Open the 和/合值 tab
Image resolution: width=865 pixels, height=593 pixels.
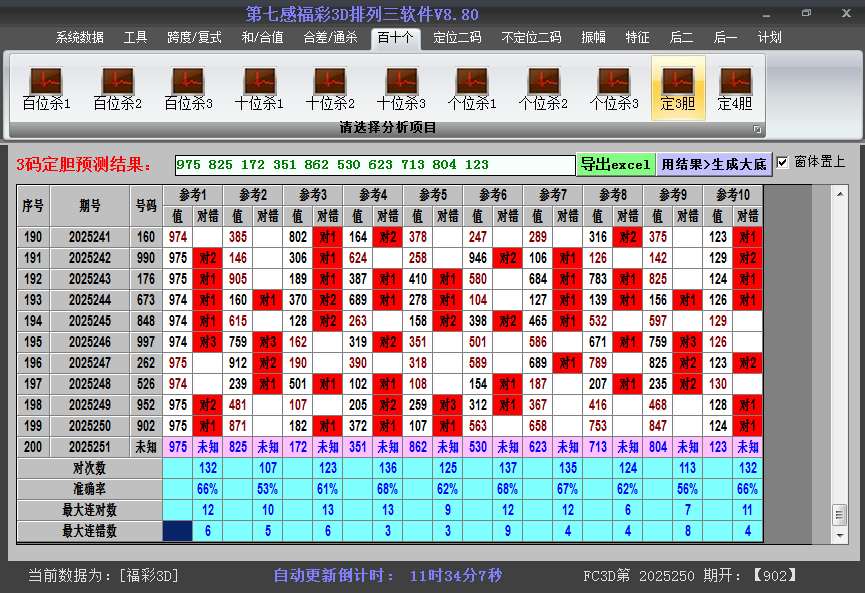(263, 38)
